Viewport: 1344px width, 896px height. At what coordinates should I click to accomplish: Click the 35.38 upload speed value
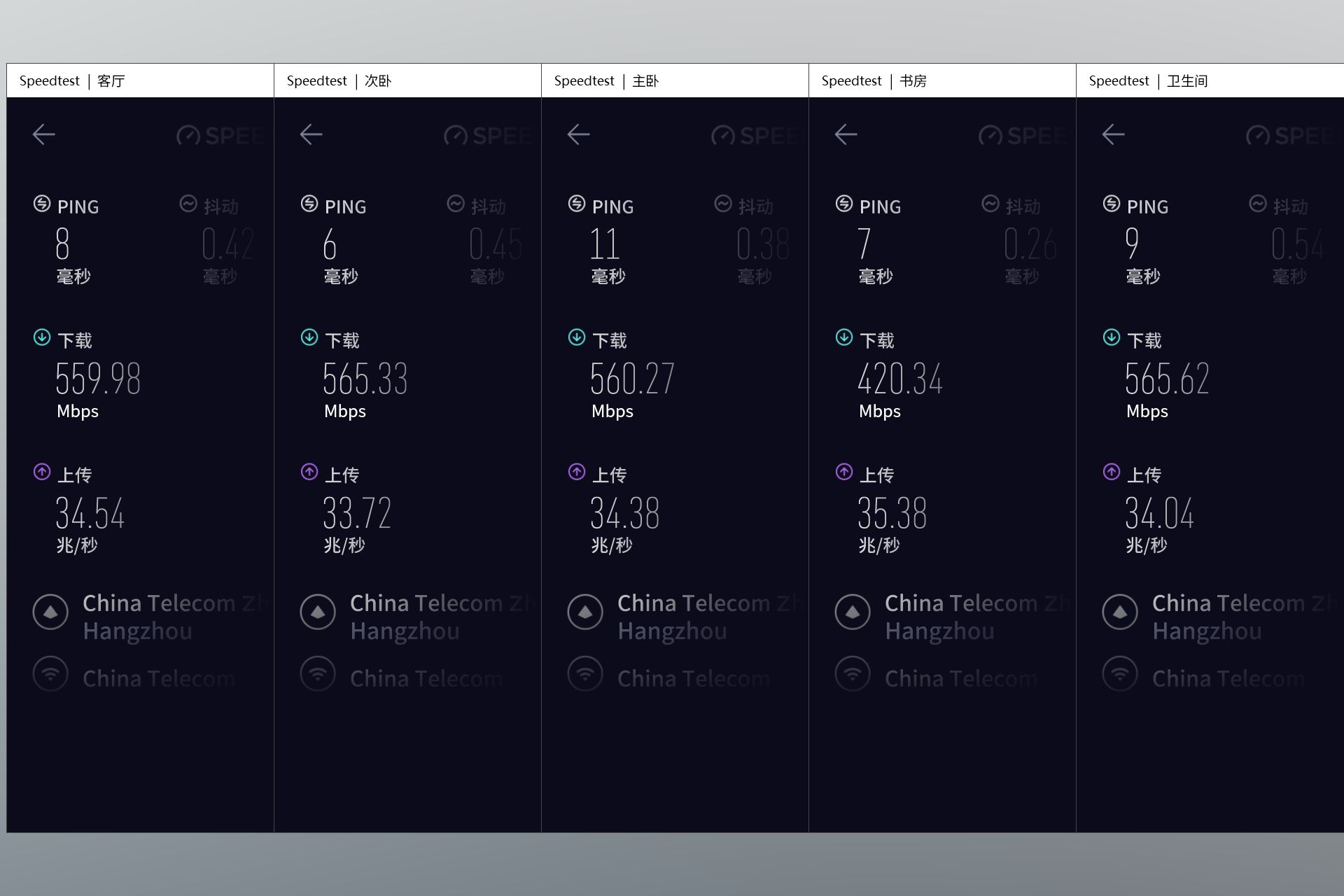click(x=892, y=513)
